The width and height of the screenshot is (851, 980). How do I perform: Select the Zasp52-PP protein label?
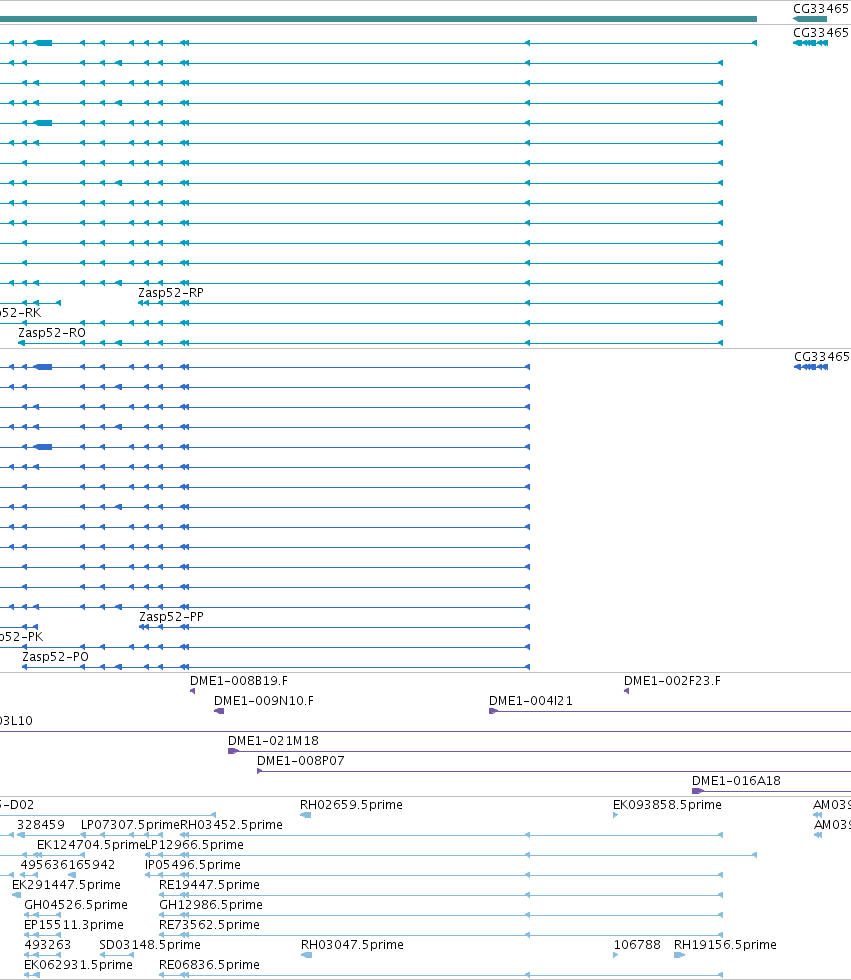tap(171, 616)
